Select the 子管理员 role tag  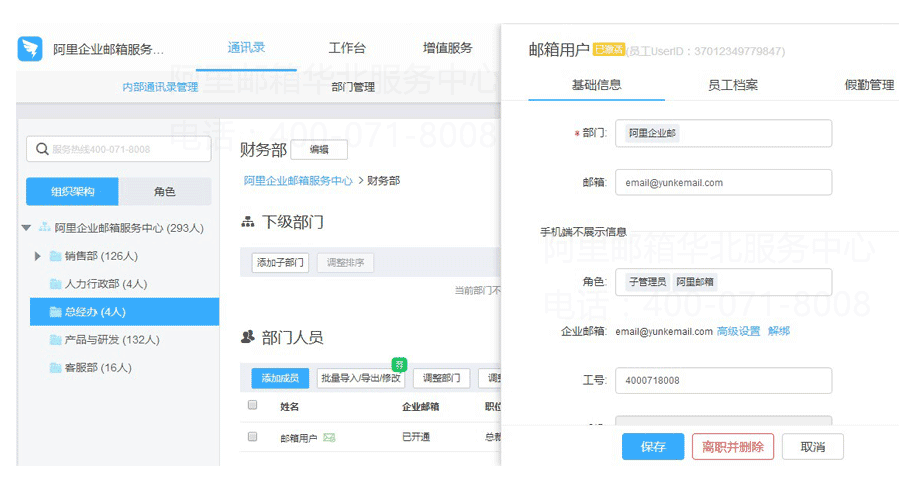pyautogui.click(x=648, y=282)
